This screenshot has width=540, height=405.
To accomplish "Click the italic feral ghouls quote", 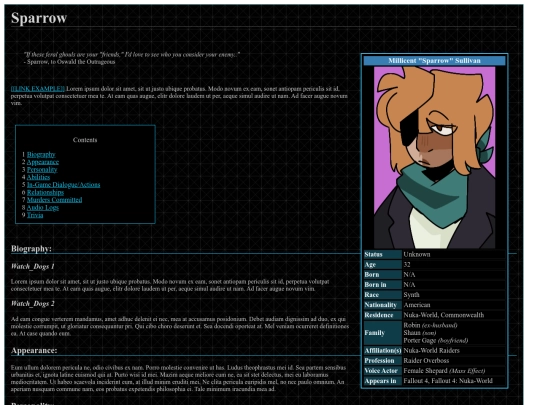I will pyautogui.click(x=132, y=54).
